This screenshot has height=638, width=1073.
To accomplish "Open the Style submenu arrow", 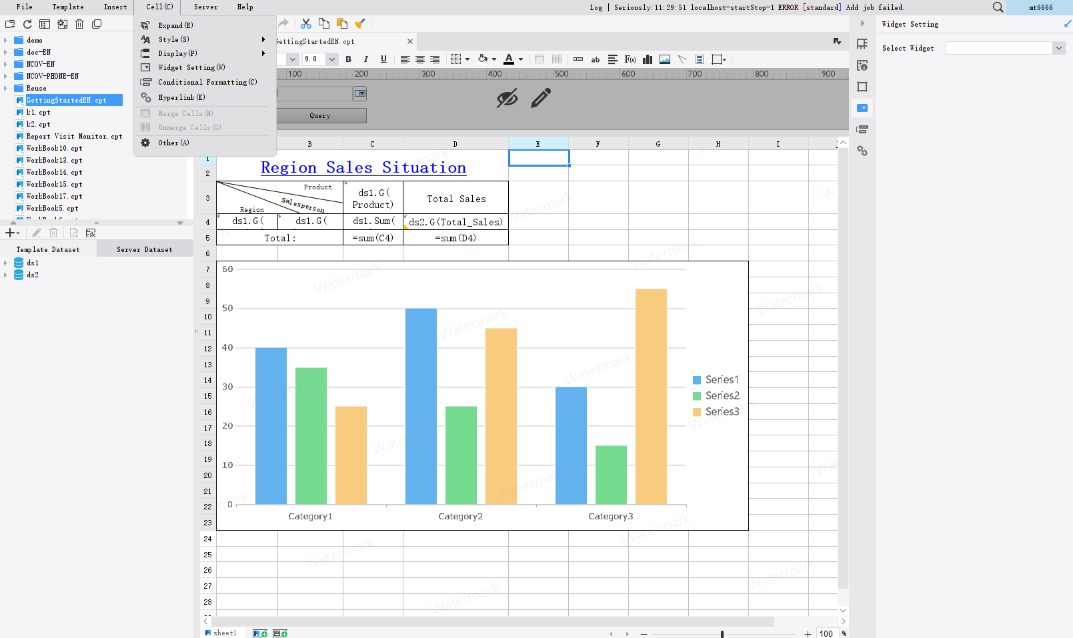I will click(263, 39).
